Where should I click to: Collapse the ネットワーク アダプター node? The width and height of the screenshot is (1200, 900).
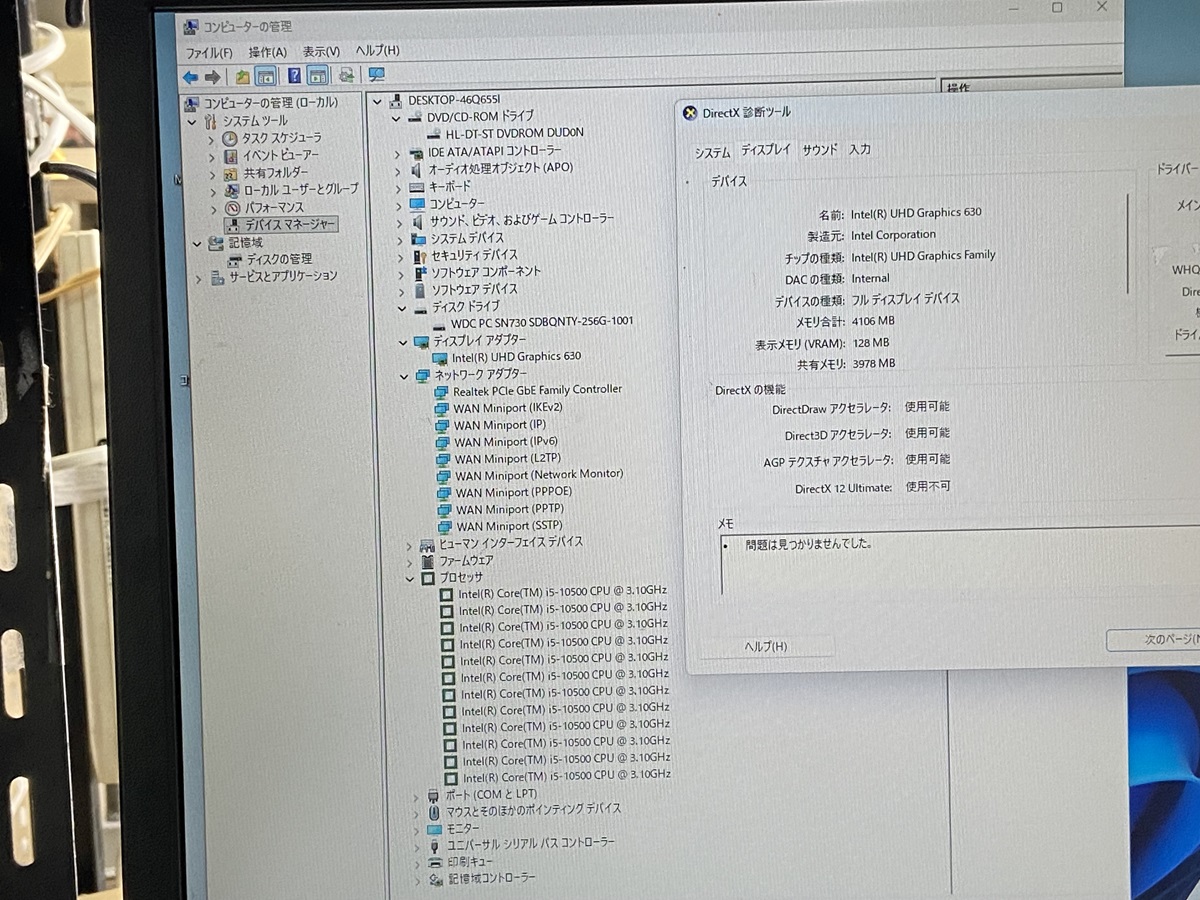(404, 375)
